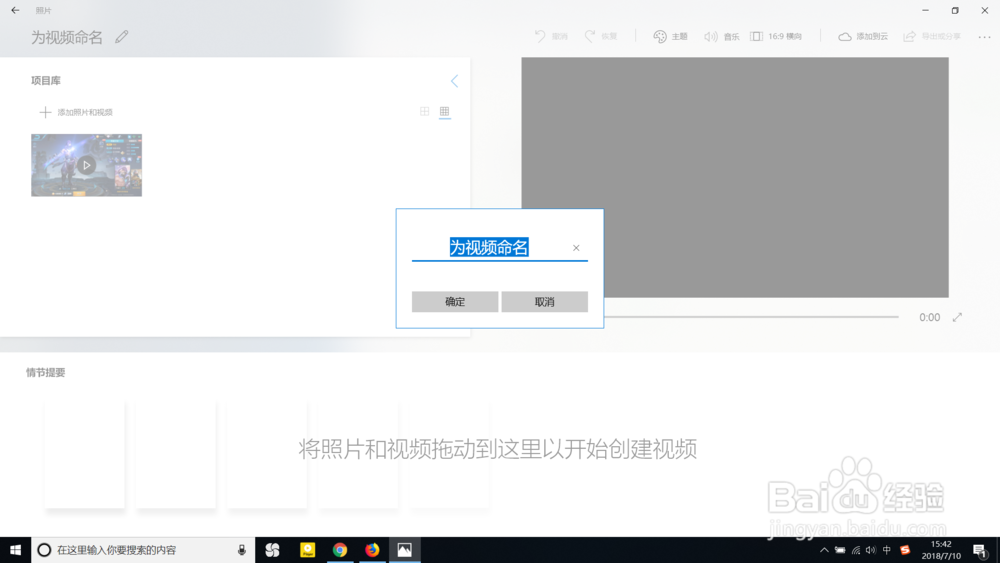1000x563 pixels.
Task: Open Google Chrome from the taskbar
Action: (340, 550)
